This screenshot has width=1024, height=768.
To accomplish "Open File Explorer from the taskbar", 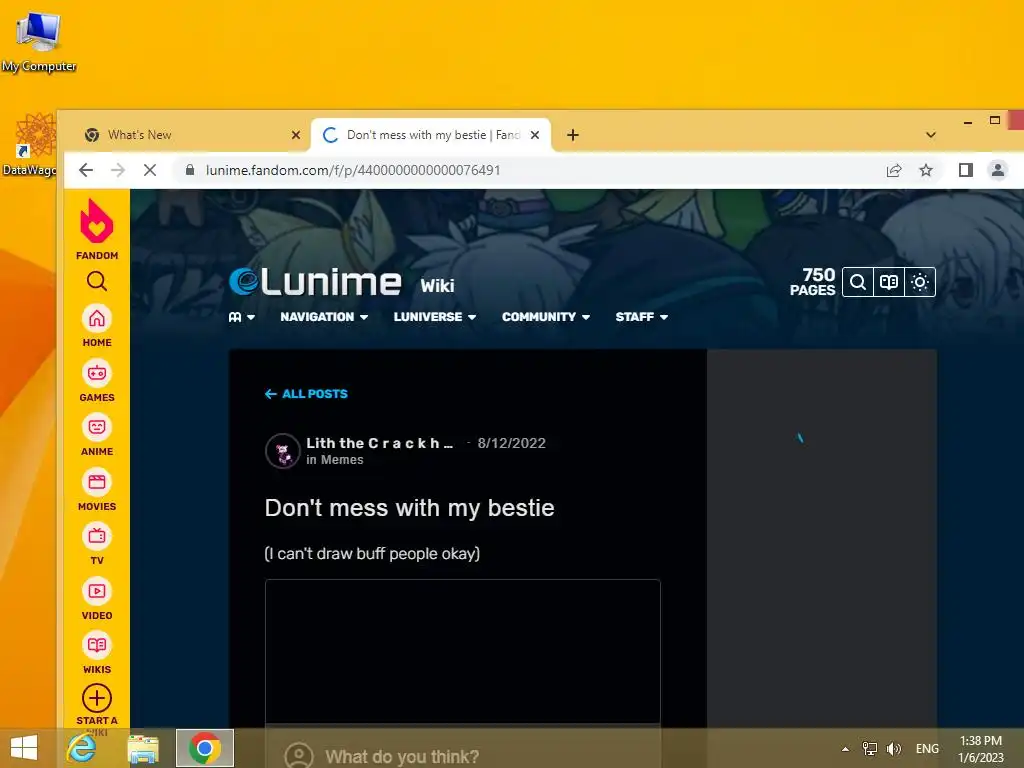I will (x=143, y=748).
